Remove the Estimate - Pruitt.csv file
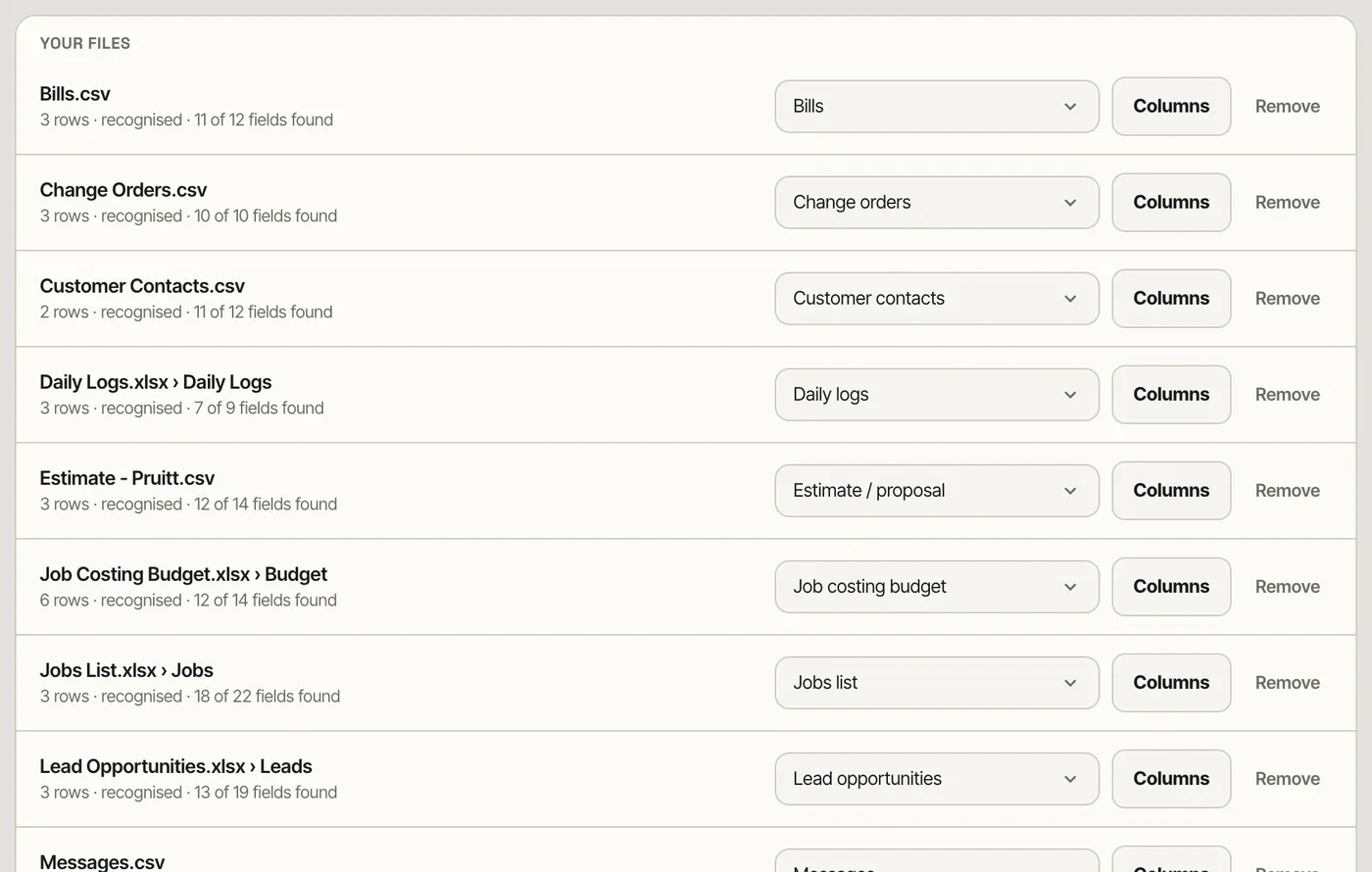 pos(1287,490)
